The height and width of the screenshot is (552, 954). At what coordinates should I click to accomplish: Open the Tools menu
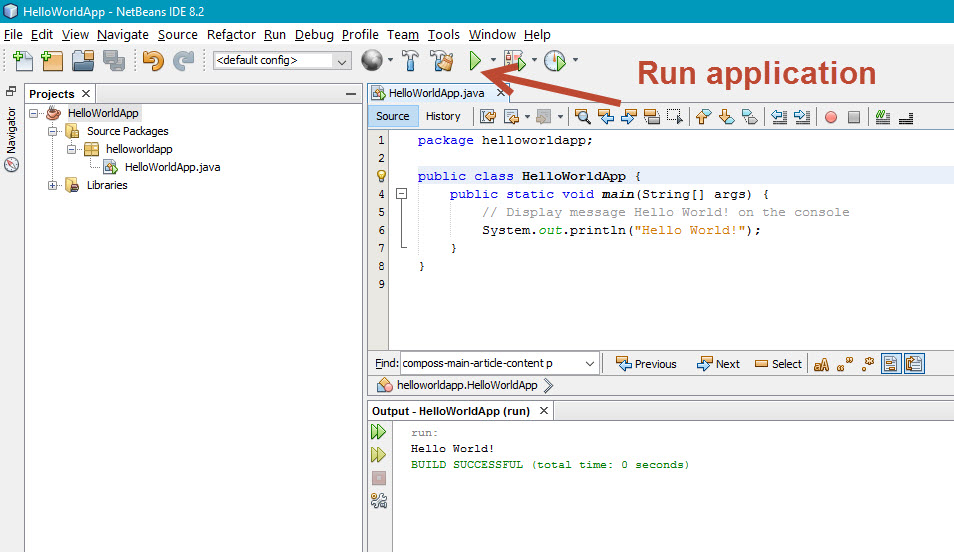(444, 35)
